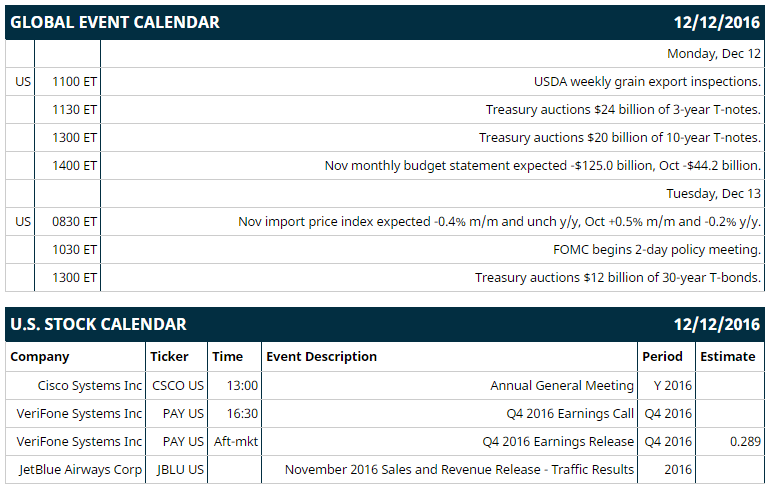Select the CSCO US ticker cell
The image size is (771, 488).
click(178, 386)
